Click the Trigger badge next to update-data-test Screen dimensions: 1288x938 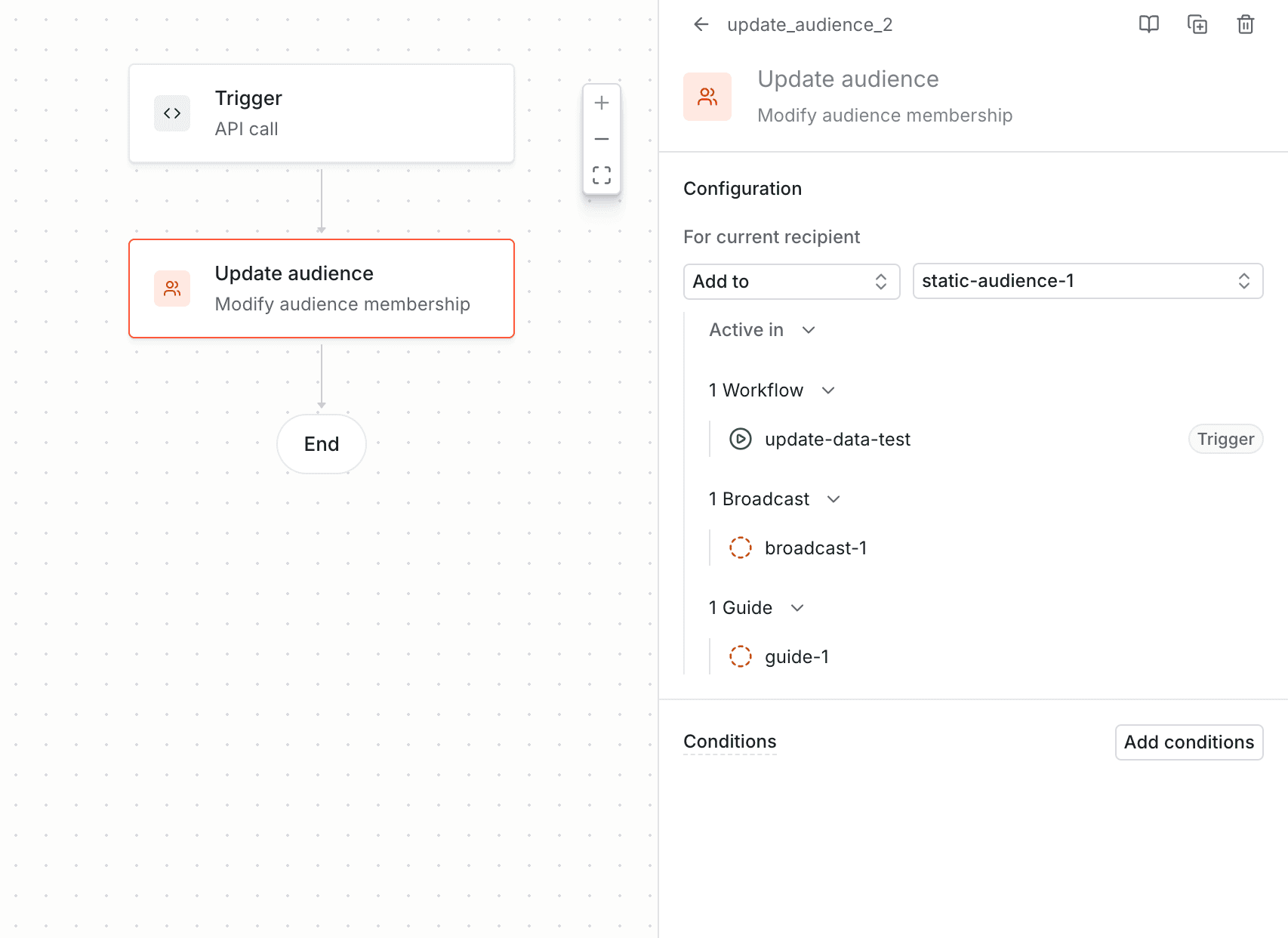coord(1225,439)
